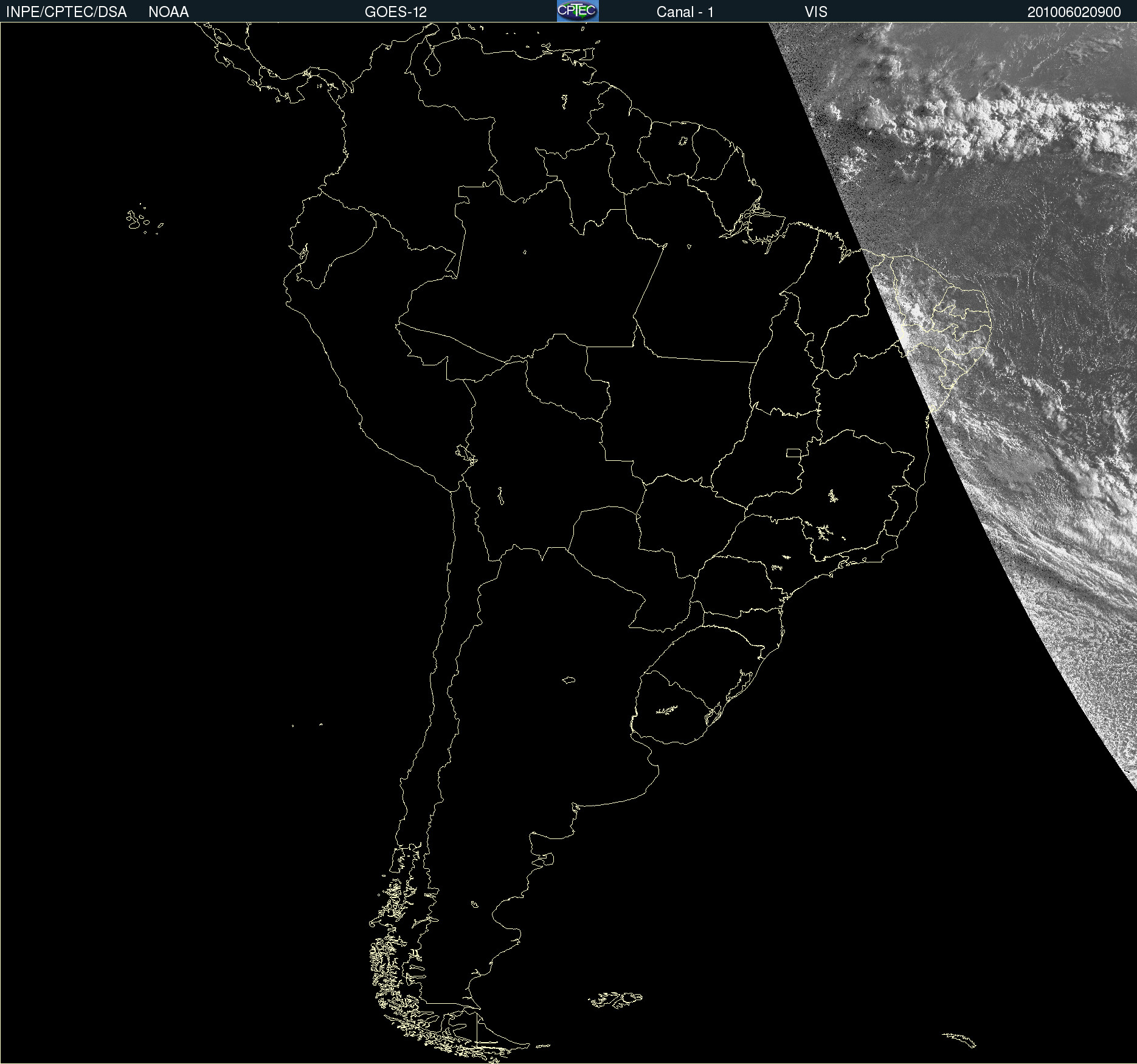1137x1064 pixels.
Task: Click the NOAA label in header
Action: pos(168,12)
